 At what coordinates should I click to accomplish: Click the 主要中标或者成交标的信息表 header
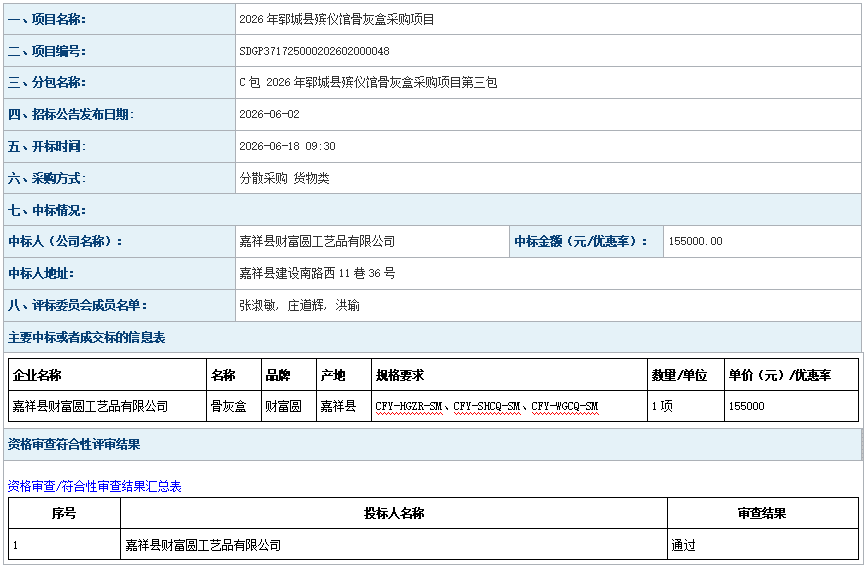pos(86,337)
